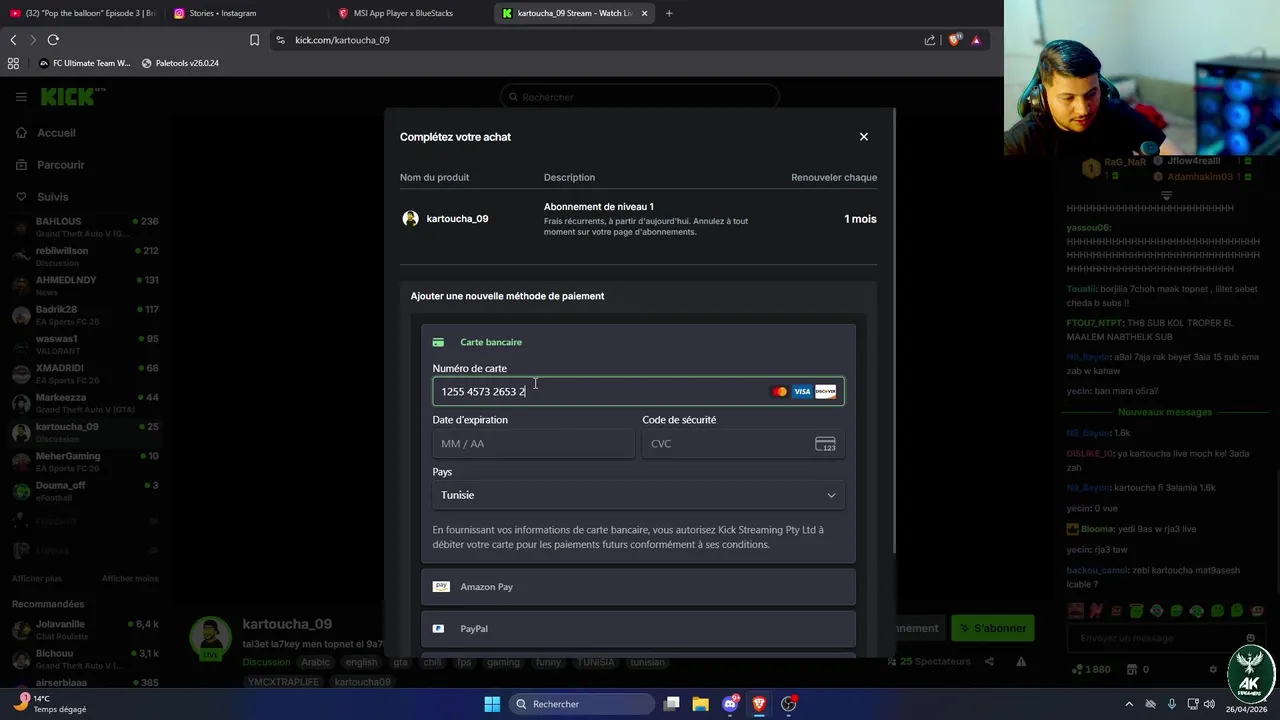Open the weather widget showing 14°C
This screenshot has width=1280, height=720.
(x=50, y=704)
